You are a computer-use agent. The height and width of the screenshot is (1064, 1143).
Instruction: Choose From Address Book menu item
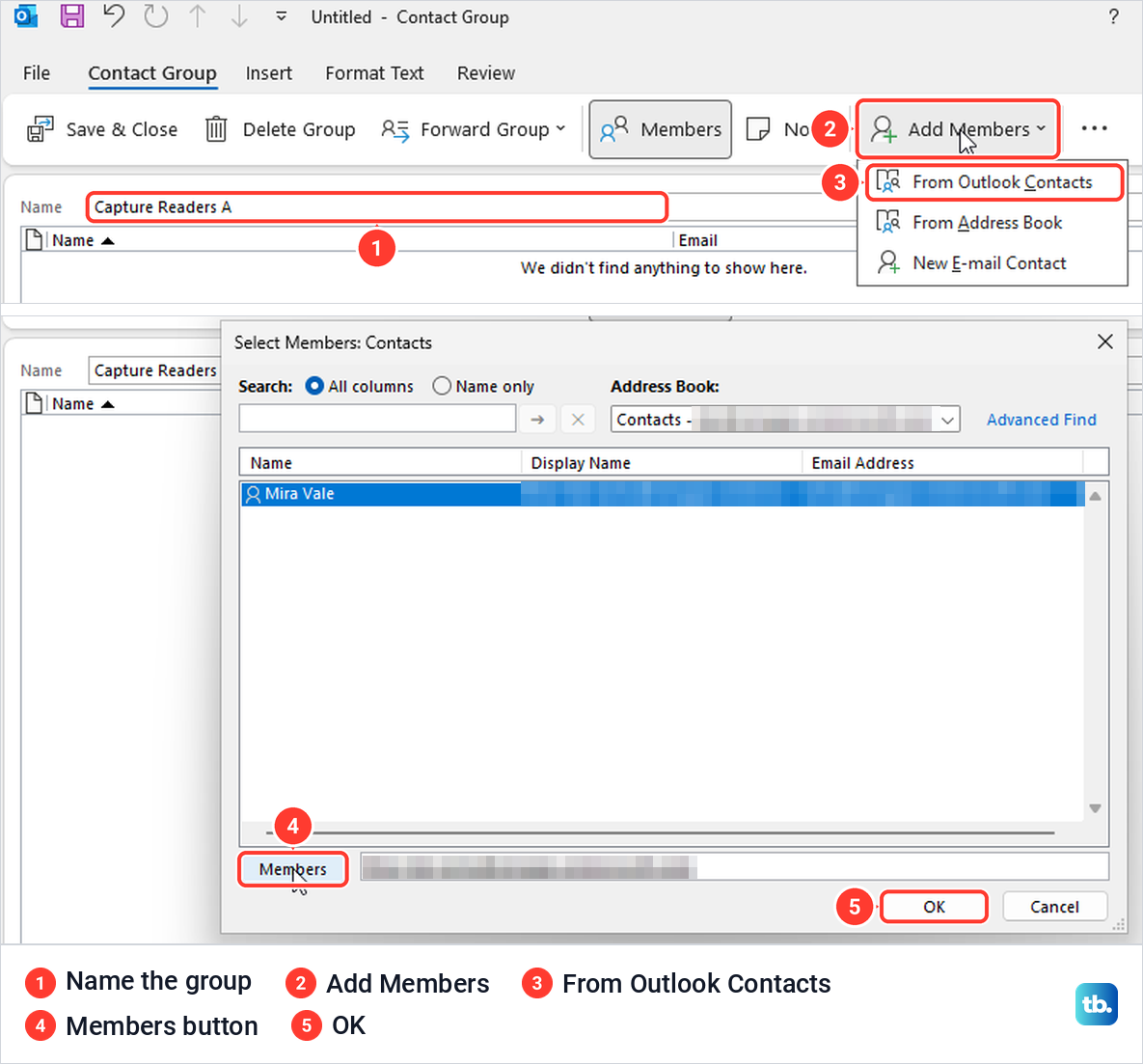(x=993, y=223)
